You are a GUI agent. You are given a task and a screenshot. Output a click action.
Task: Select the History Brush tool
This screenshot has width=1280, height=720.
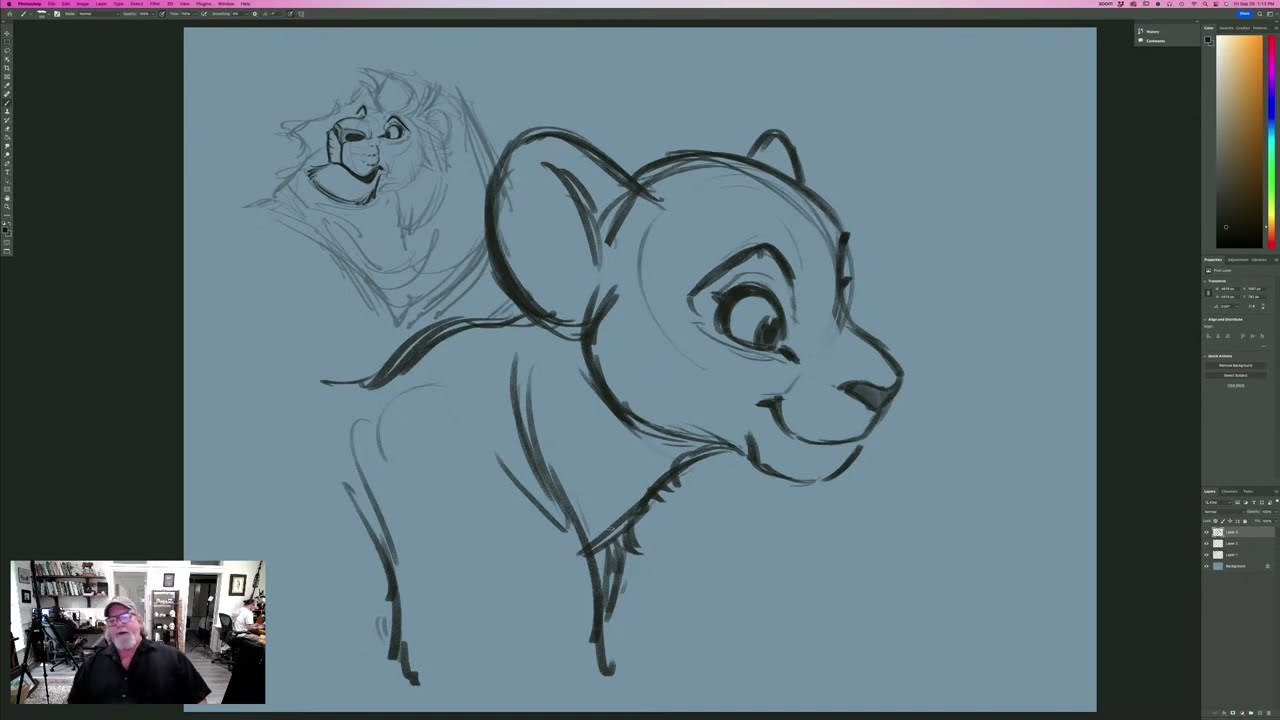pos(7,121)
